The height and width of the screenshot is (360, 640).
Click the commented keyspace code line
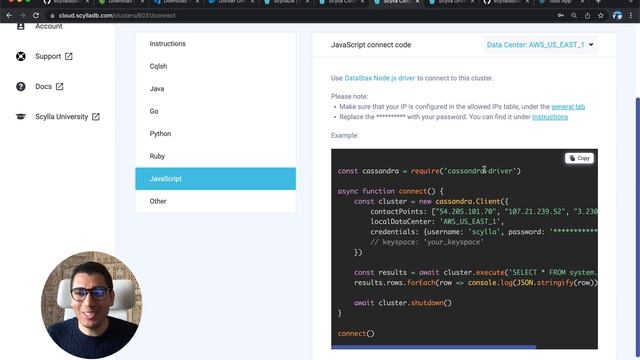427,242
